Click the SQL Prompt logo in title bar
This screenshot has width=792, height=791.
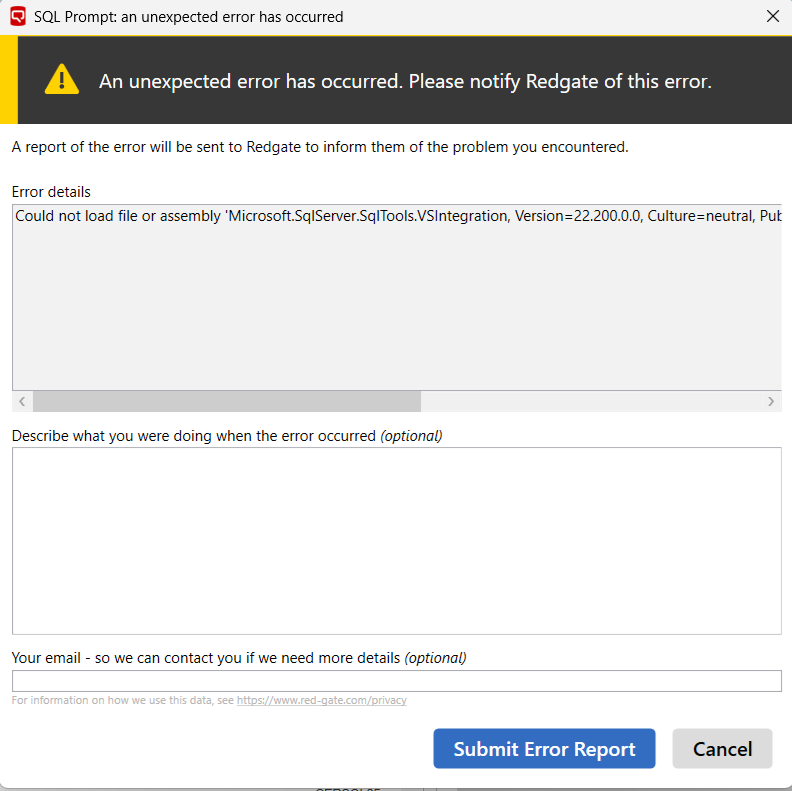(17, 16)
